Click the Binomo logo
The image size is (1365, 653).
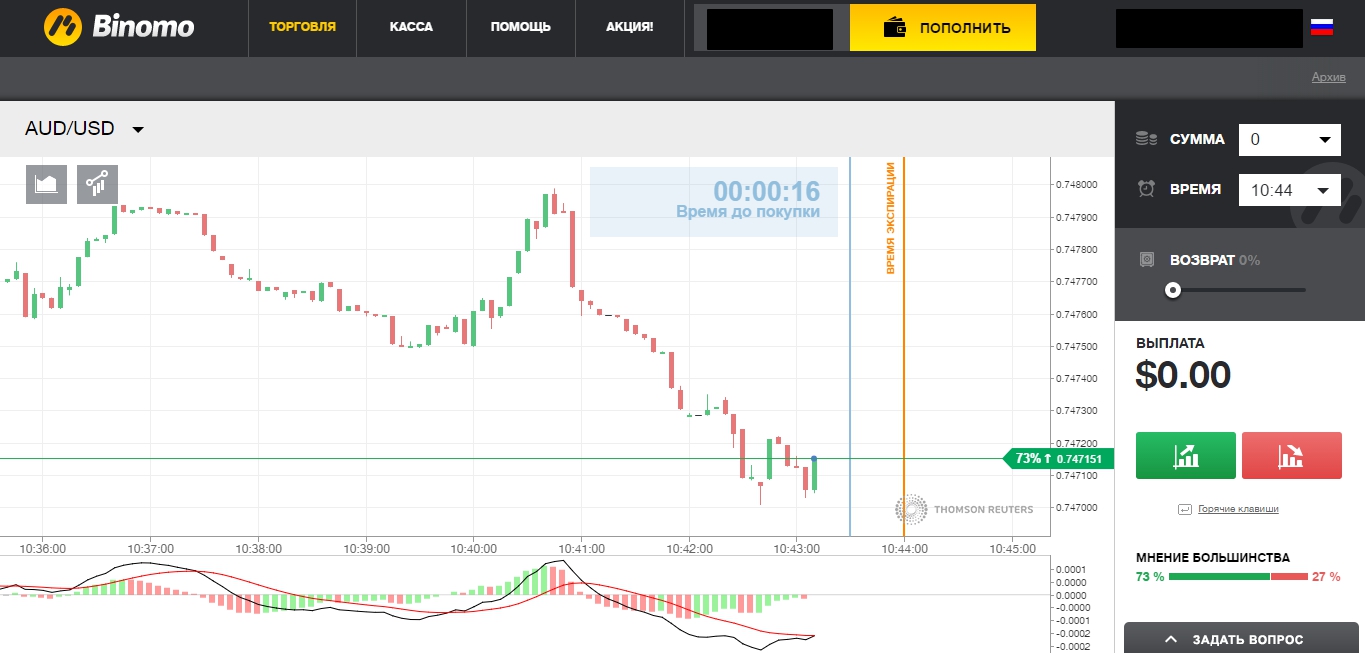pos(119,27)
